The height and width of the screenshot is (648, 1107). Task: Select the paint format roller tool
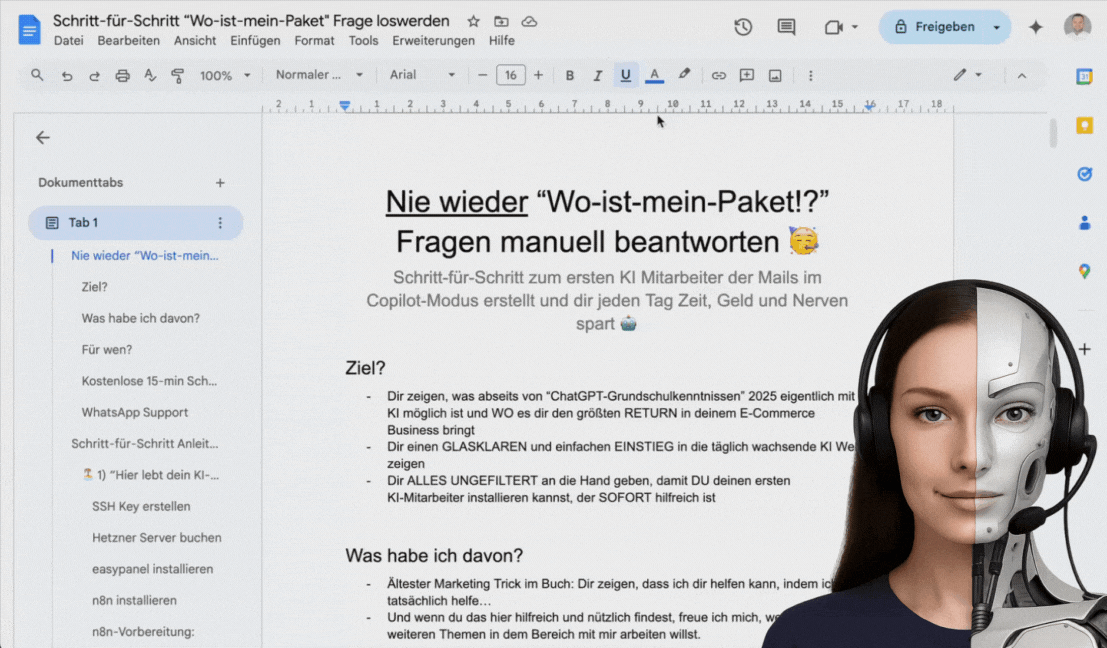(178, 75)
